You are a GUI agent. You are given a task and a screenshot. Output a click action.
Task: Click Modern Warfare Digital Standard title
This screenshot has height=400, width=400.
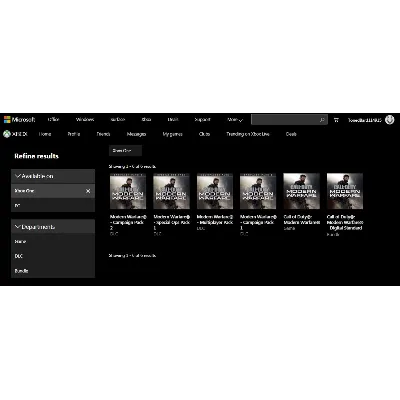tap(345, 222)
